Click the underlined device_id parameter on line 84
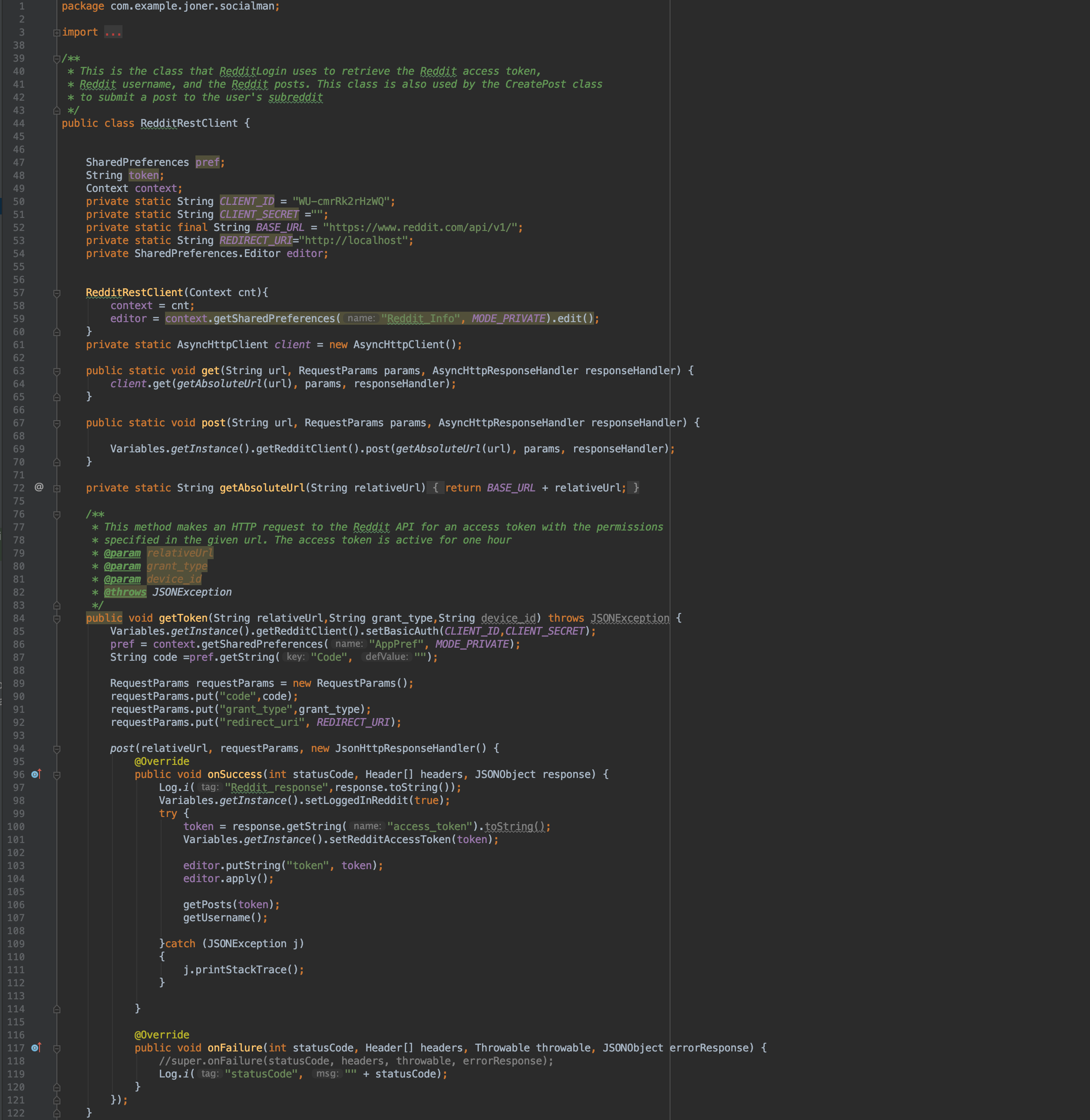The width and height of the screenshot is (1090, 1120). (x=509, y=618)
